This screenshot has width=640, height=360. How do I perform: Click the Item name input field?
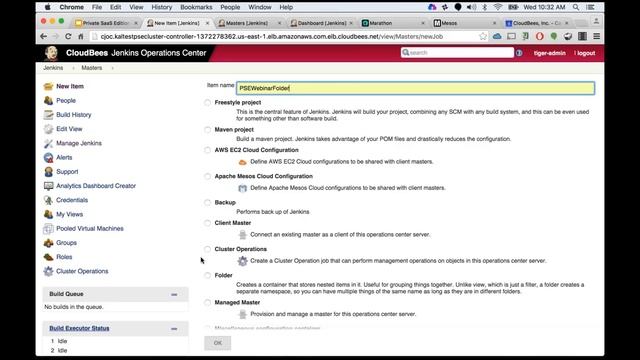(415, 88)
